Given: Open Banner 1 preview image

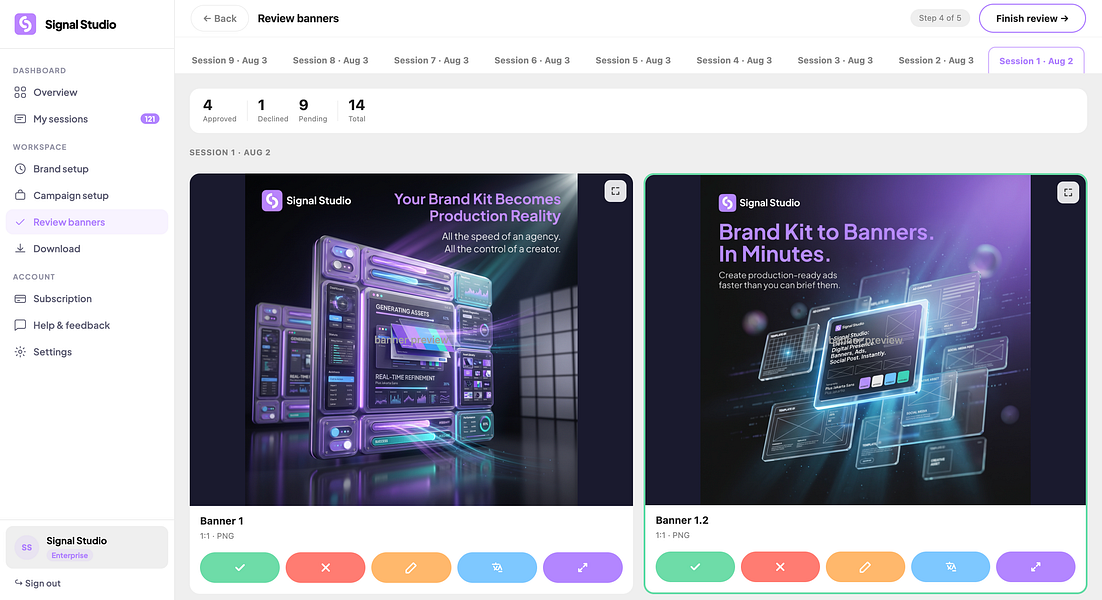Looking at the screenshot, I should (x=411, y=339).
